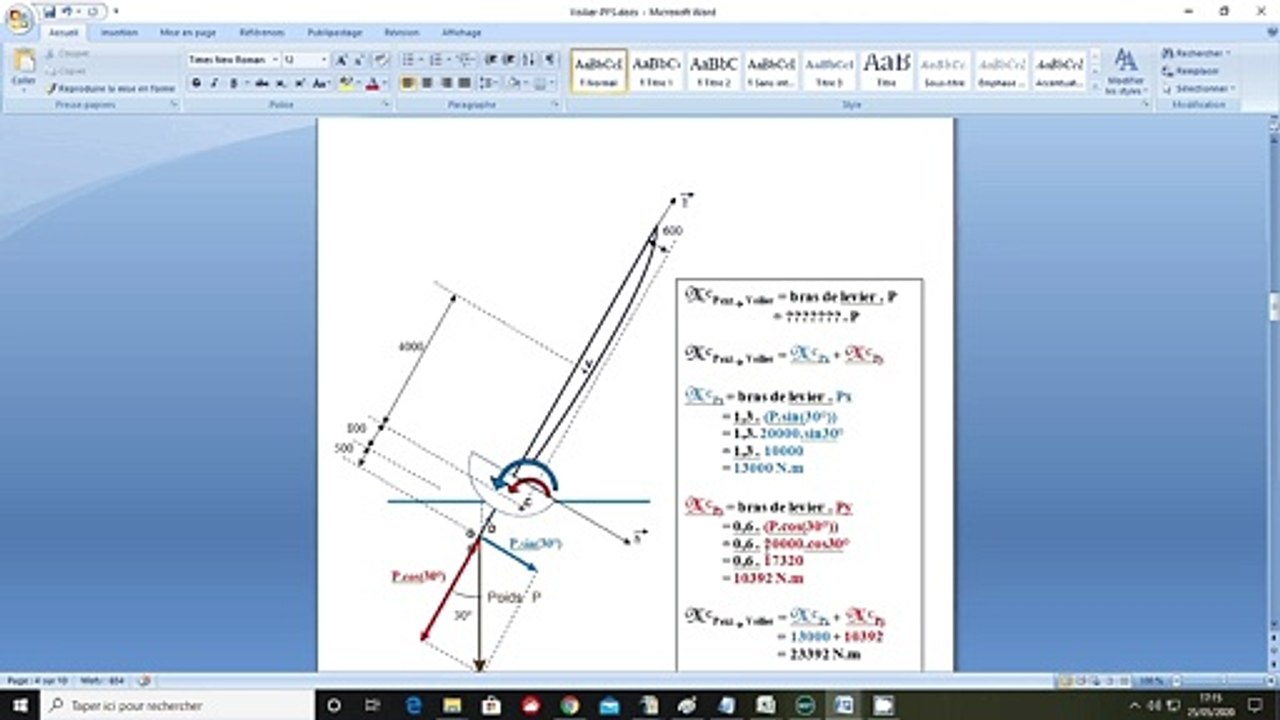Undo last action in Quick Access toolbar

point(67,11)
